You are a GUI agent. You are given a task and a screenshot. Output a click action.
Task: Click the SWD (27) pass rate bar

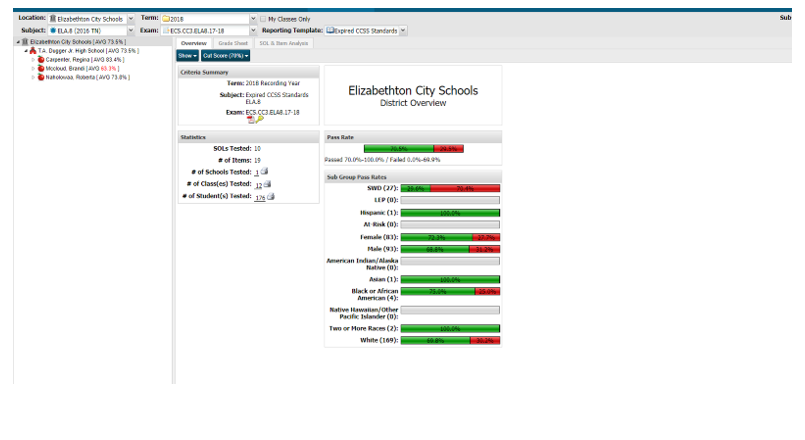tap(450, 188)
